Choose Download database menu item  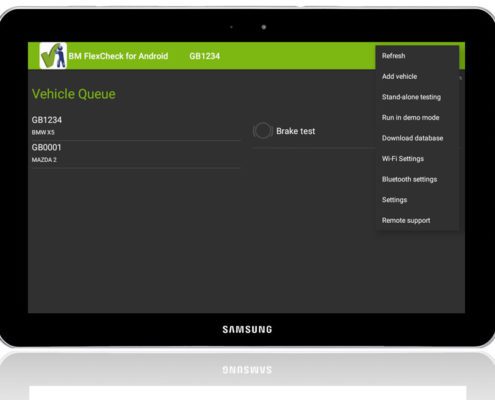pyautogui.click(x=417, y=138)
